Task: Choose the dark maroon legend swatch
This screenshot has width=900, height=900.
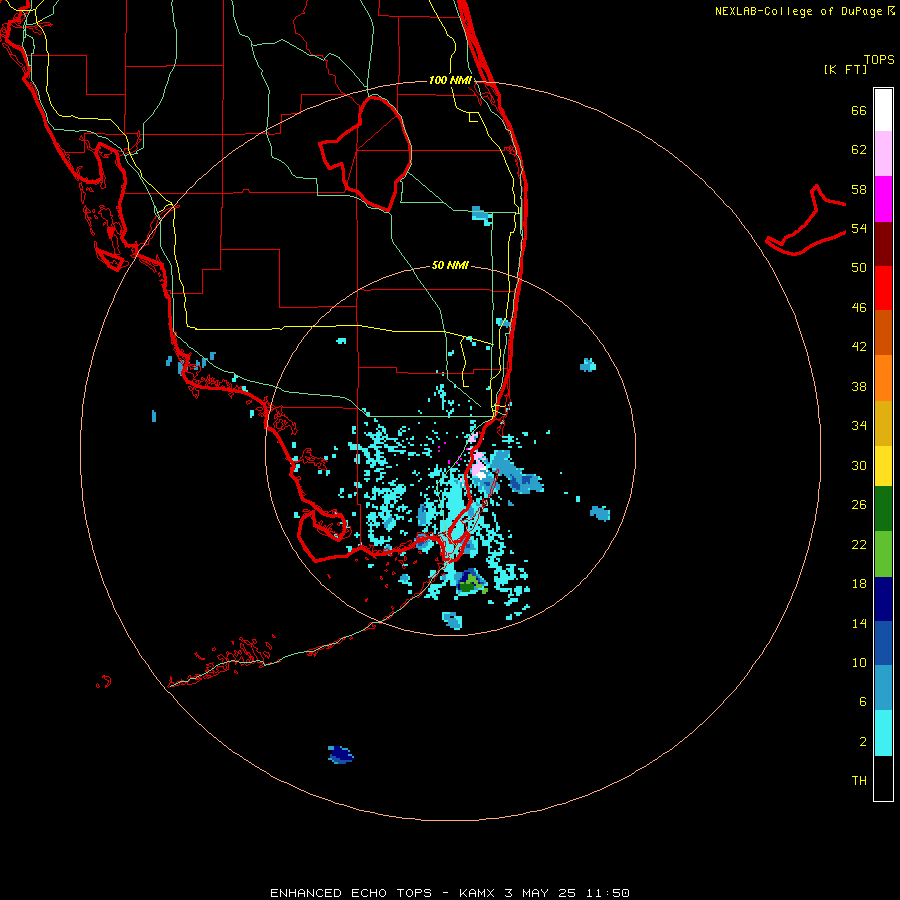Action: [x=883, y=244]
